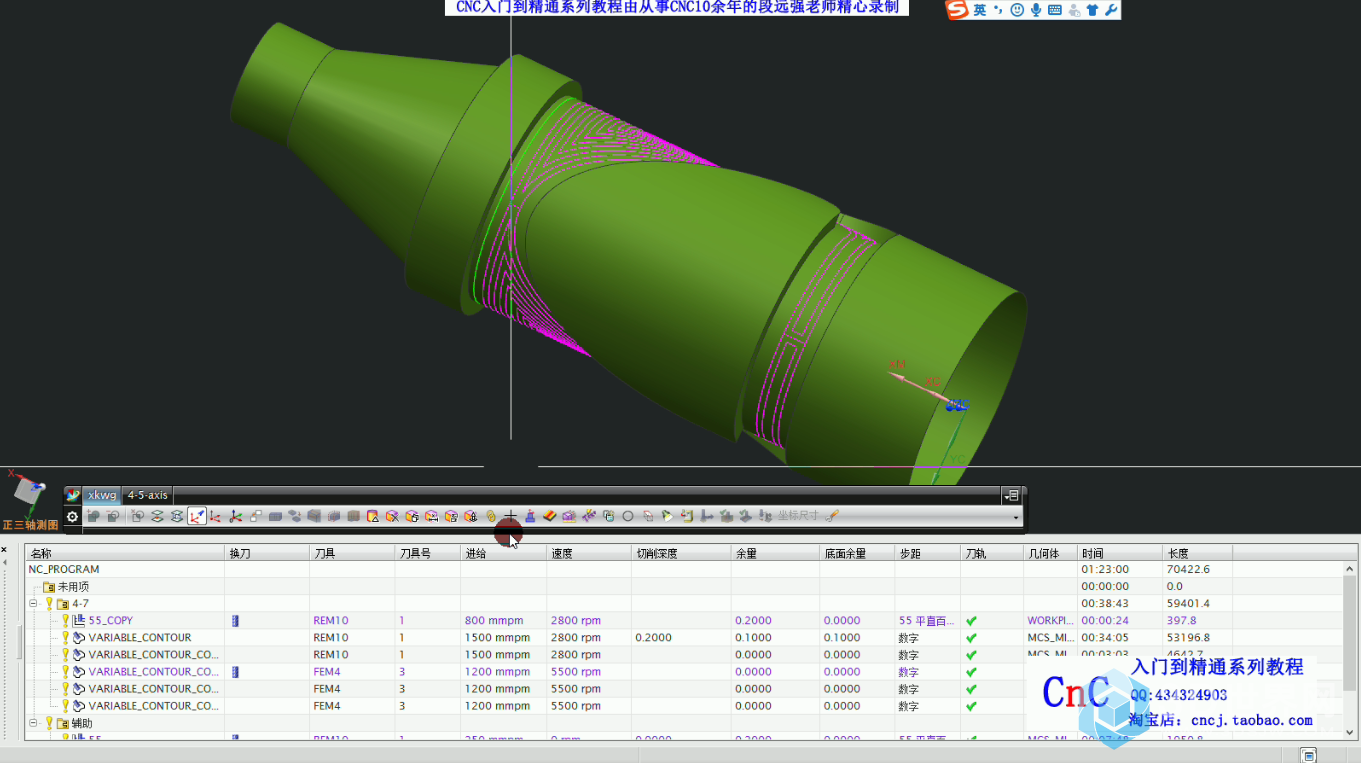
Task: Select the 未用项 folder node
Action: 72,586
